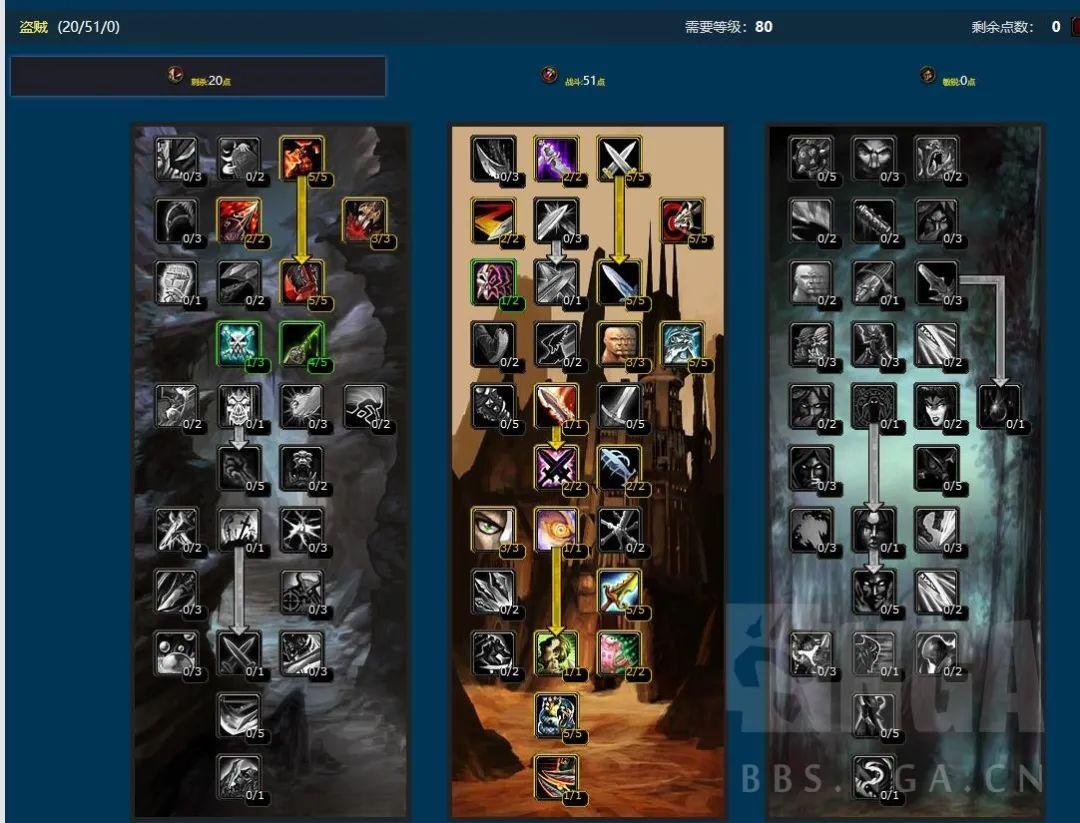Select Preparation (0/1) in Subtlety tree
The image size is (1080, 823).
873,406
